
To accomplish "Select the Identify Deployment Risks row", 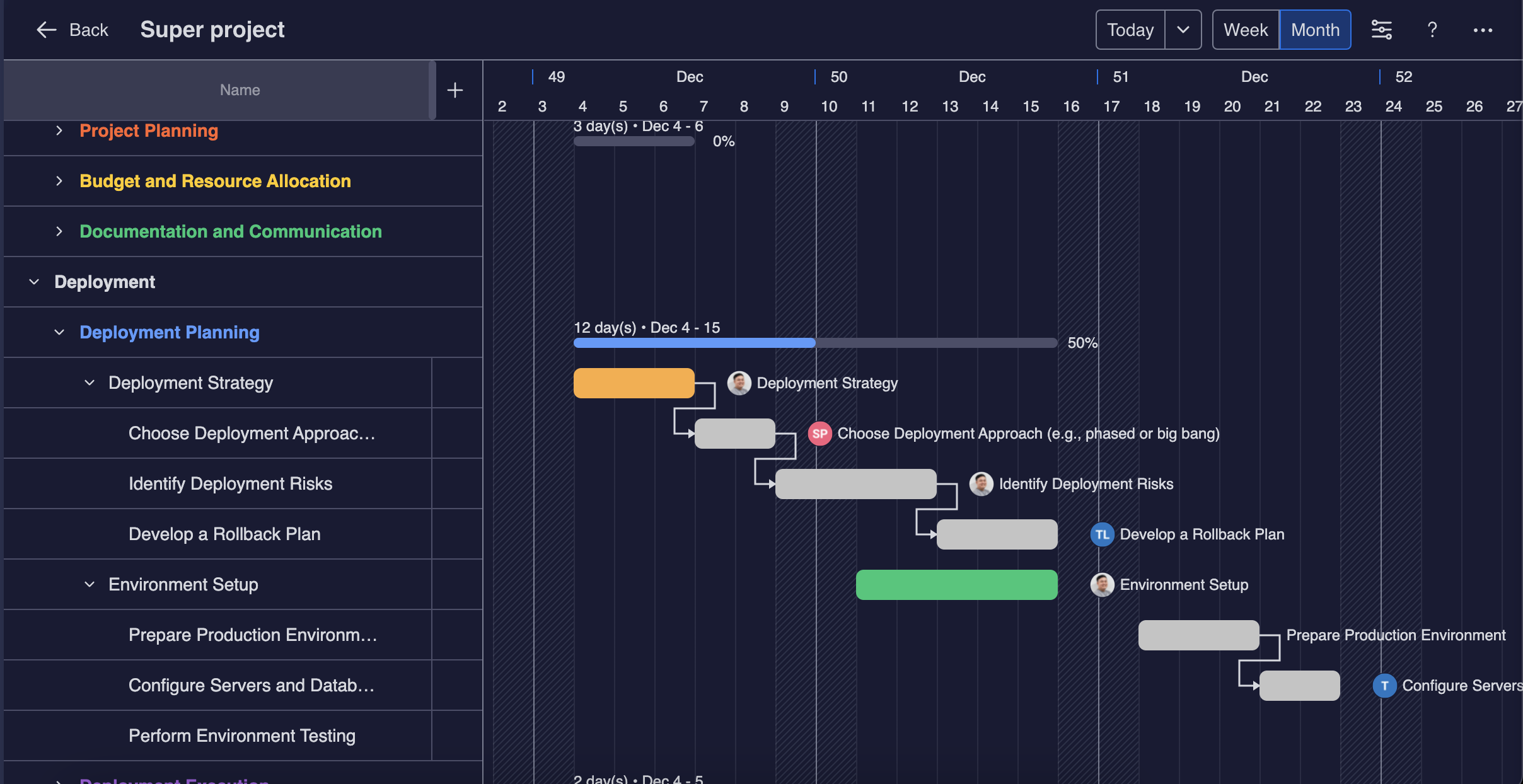I will click(x=230, y=483).
